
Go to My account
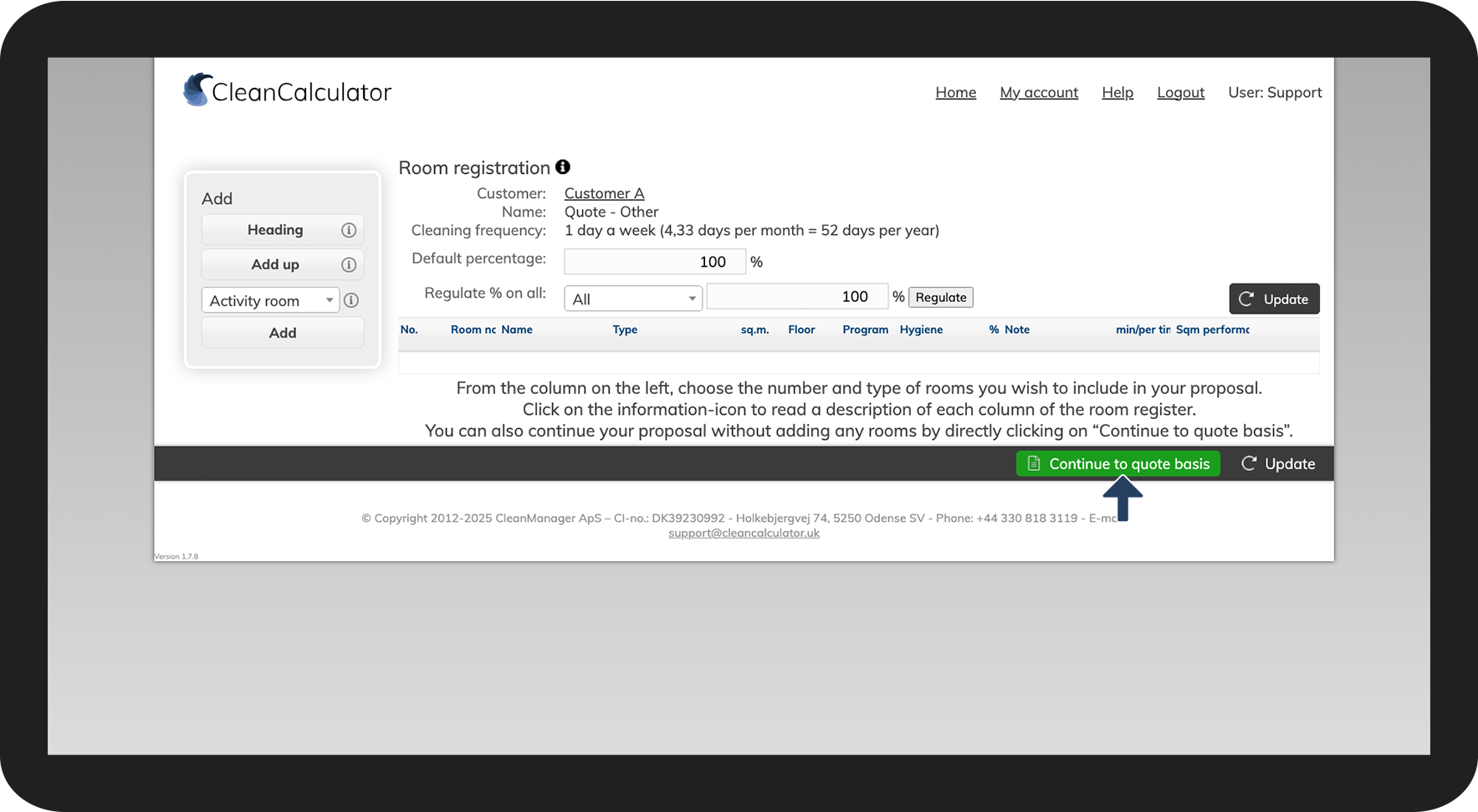1039,93
